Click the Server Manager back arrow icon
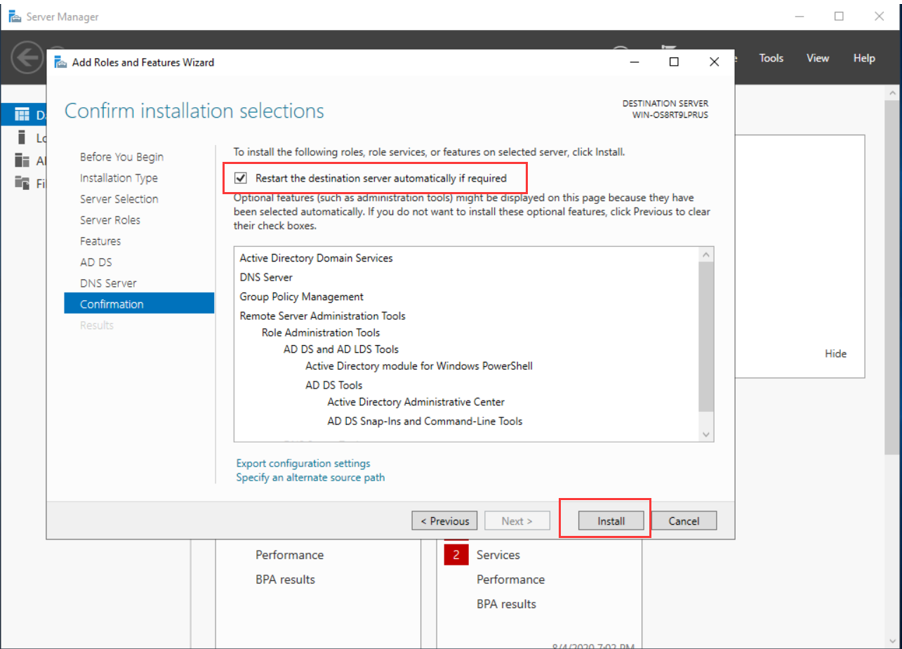 [27, 57]
